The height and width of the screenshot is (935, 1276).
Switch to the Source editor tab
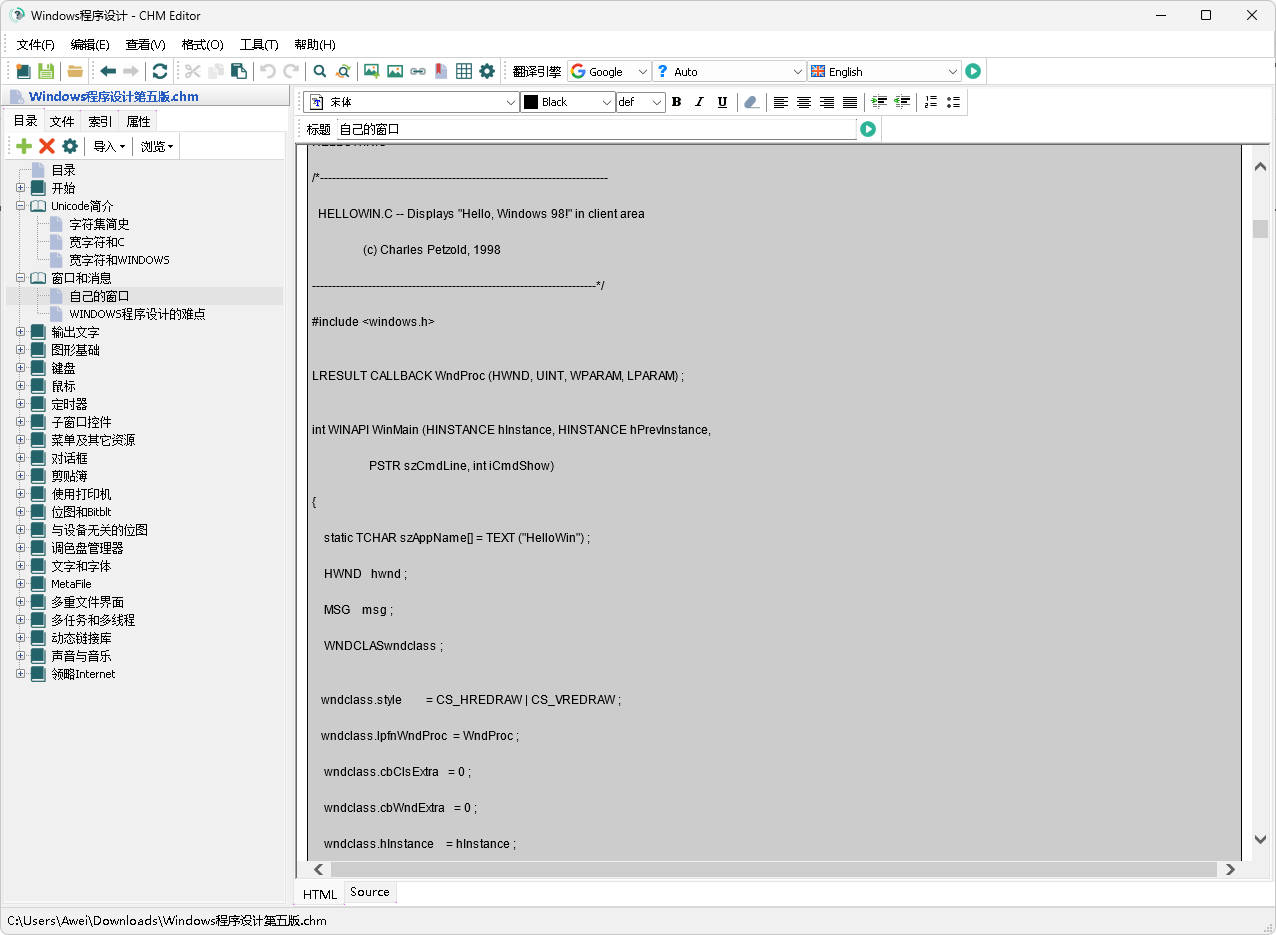tap(370, 892)
